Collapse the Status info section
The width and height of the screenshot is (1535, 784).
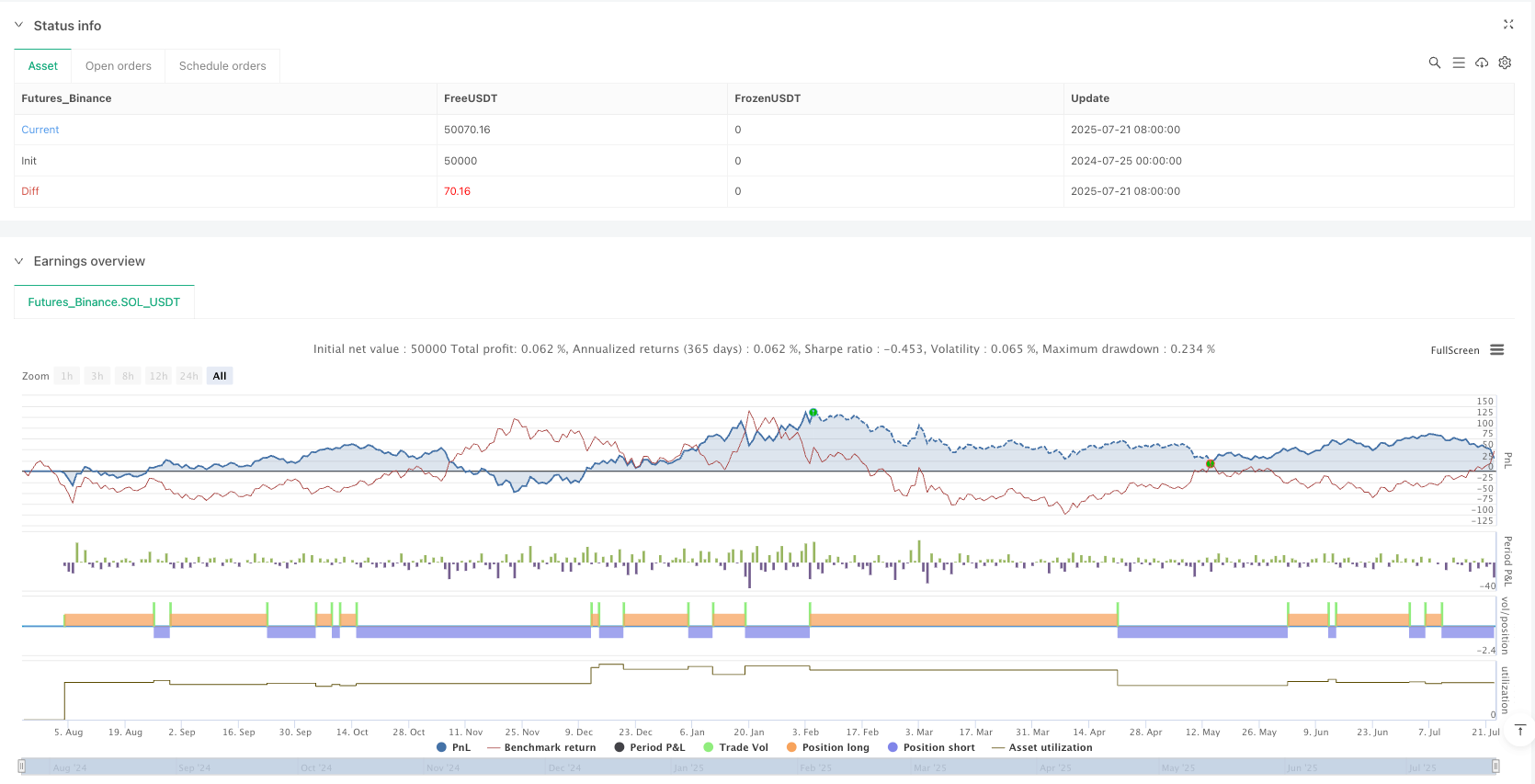coord(18,26)
